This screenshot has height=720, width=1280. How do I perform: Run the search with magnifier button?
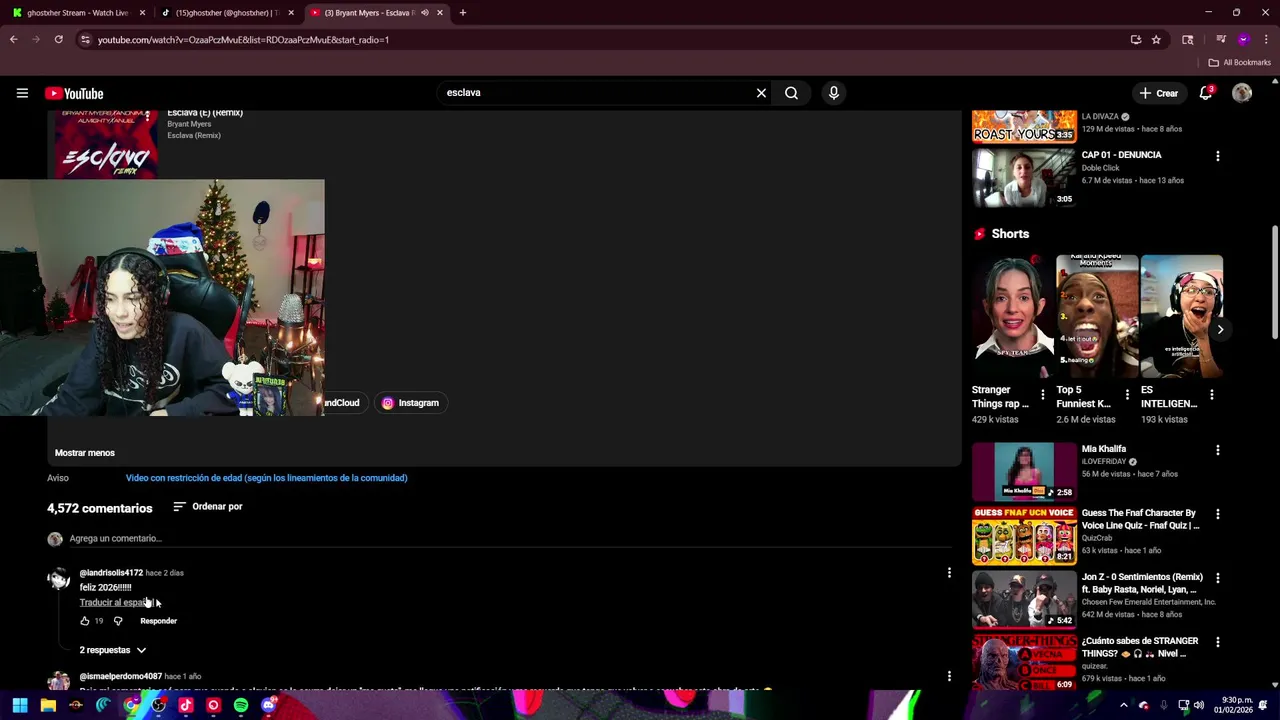coord(791,93)
